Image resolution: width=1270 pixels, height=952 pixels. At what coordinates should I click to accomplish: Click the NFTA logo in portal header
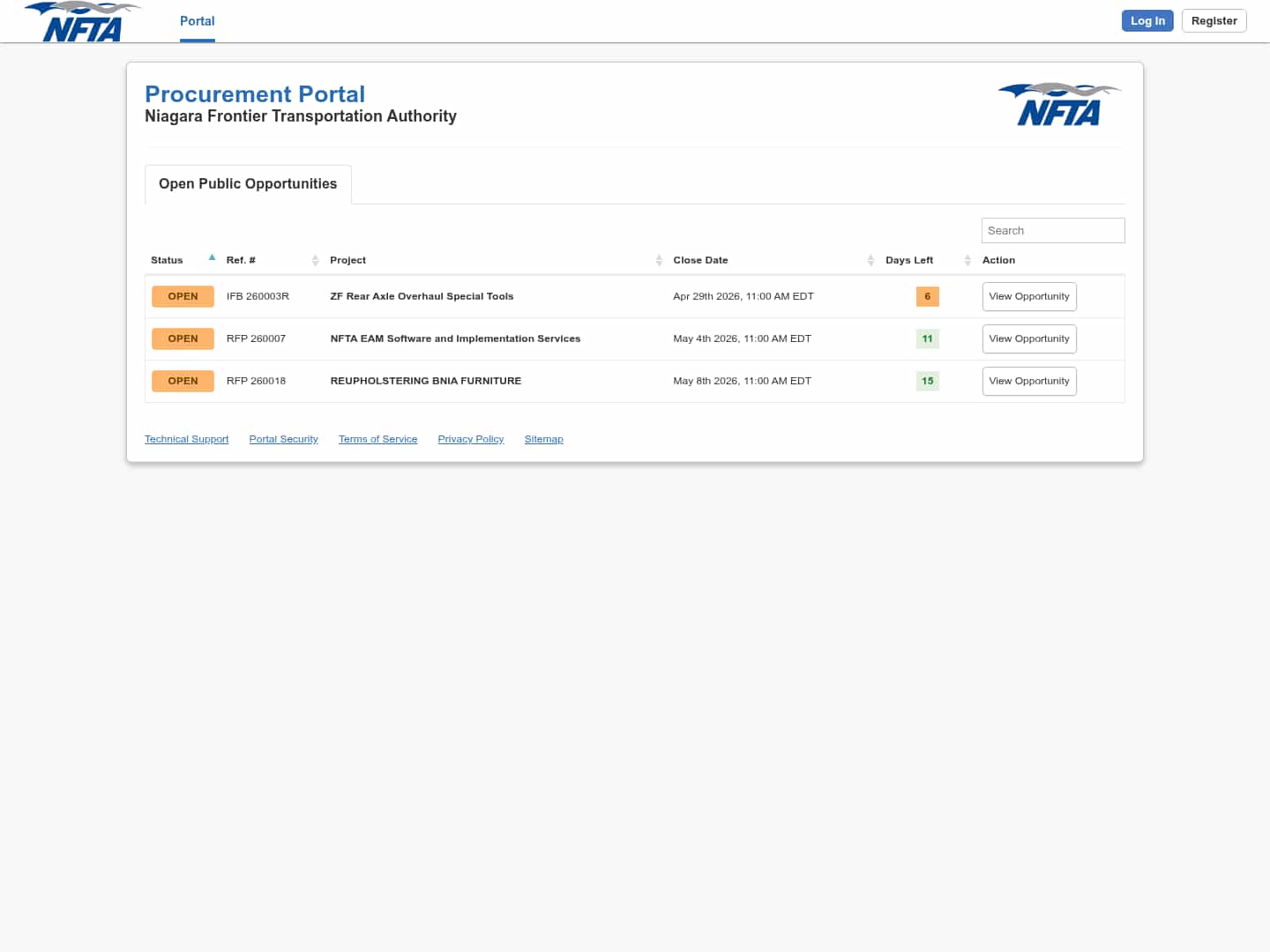pos(1059,105)
